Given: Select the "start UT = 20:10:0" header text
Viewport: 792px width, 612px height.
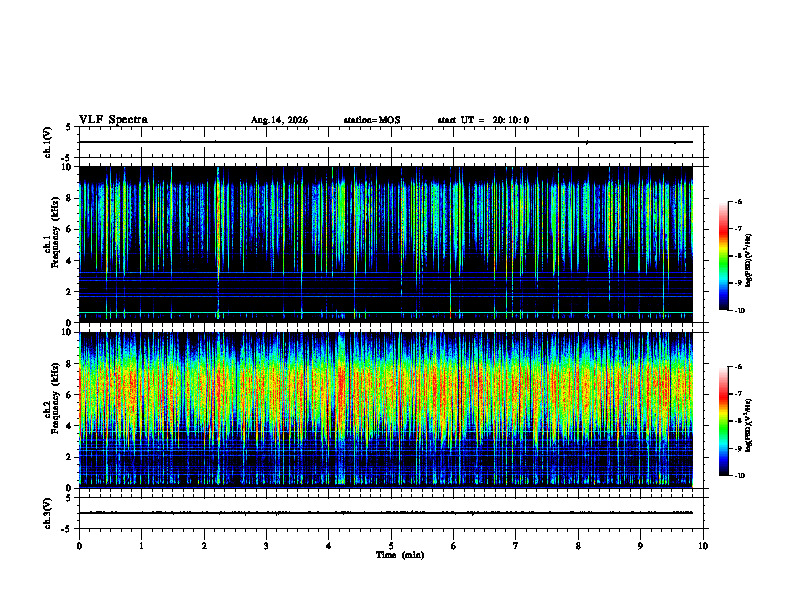Looking at the screenshot, I should tap(483, 120).
